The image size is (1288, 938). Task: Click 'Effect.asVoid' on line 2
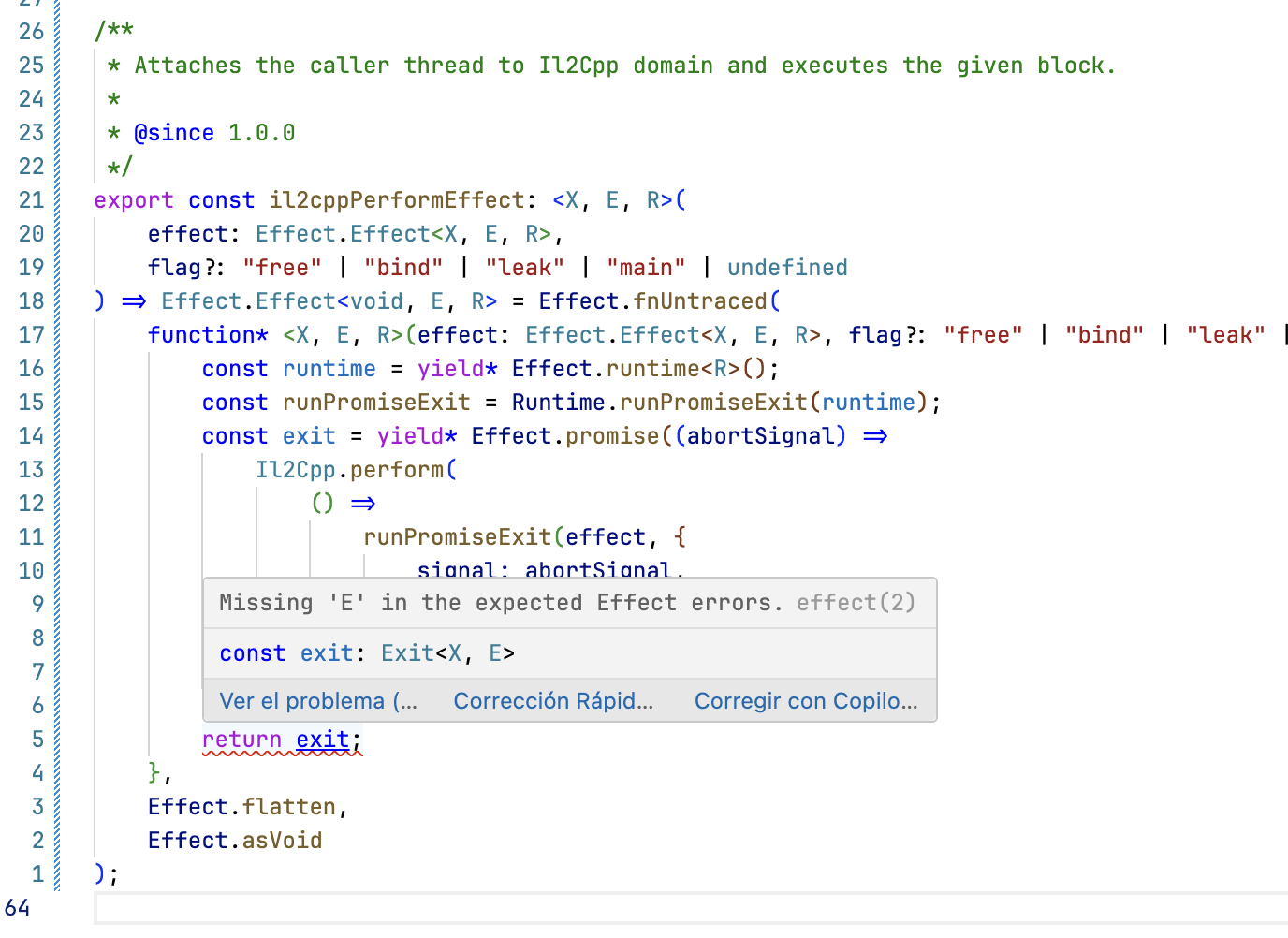(x=234, y=840)
